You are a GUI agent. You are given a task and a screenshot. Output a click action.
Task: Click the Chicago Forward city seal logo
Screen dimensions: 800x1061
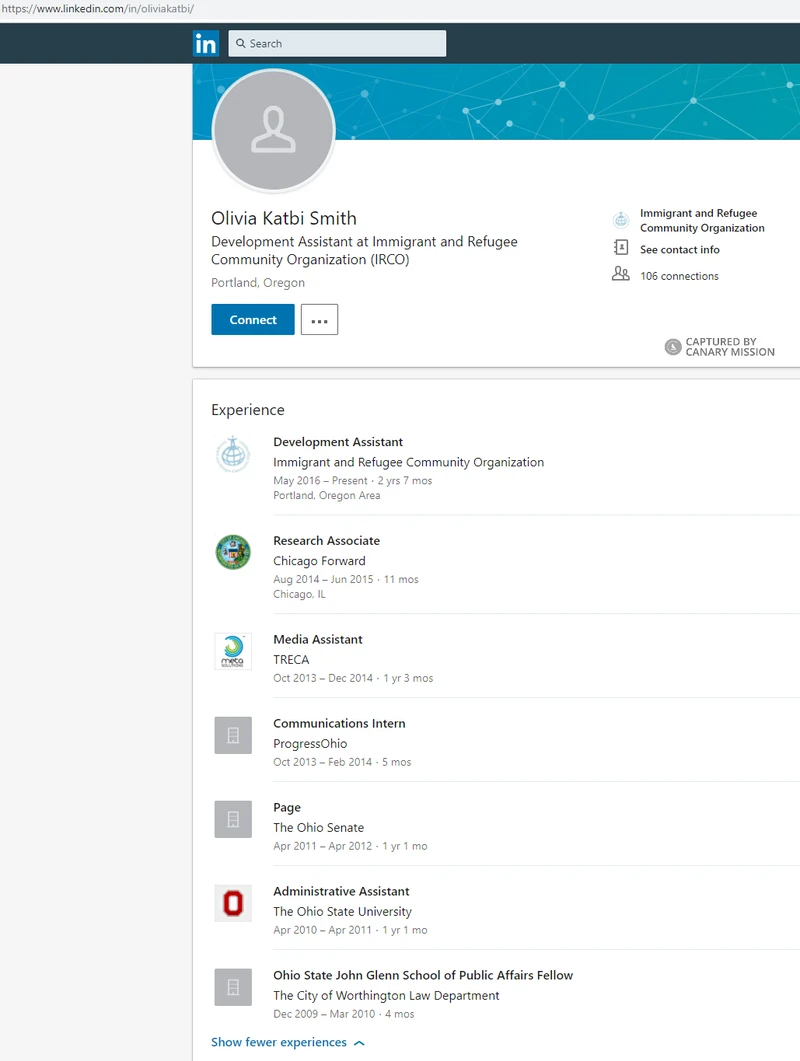click(x=233, y=552)
